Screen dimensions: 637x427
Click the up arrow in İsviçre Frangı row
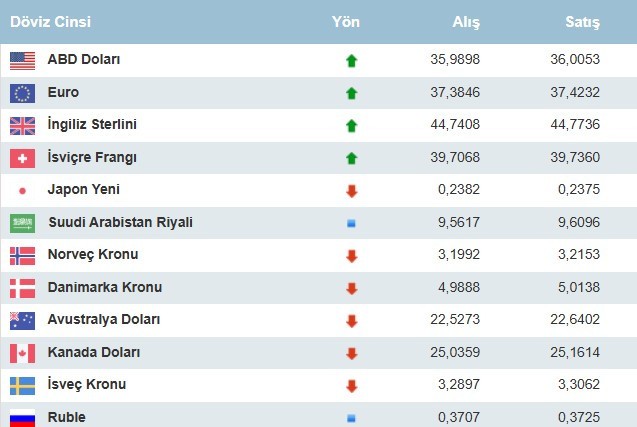(x=351, y=158)
